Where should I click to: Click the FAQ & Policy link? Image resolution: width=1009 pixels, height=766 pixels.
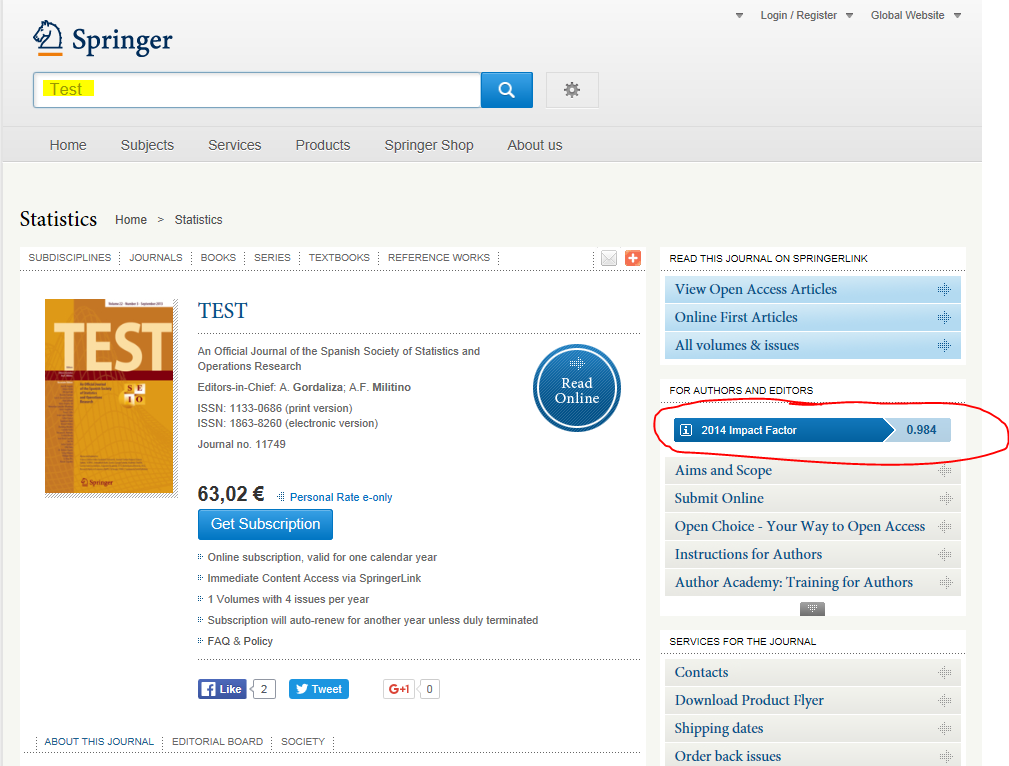[240, 641]
